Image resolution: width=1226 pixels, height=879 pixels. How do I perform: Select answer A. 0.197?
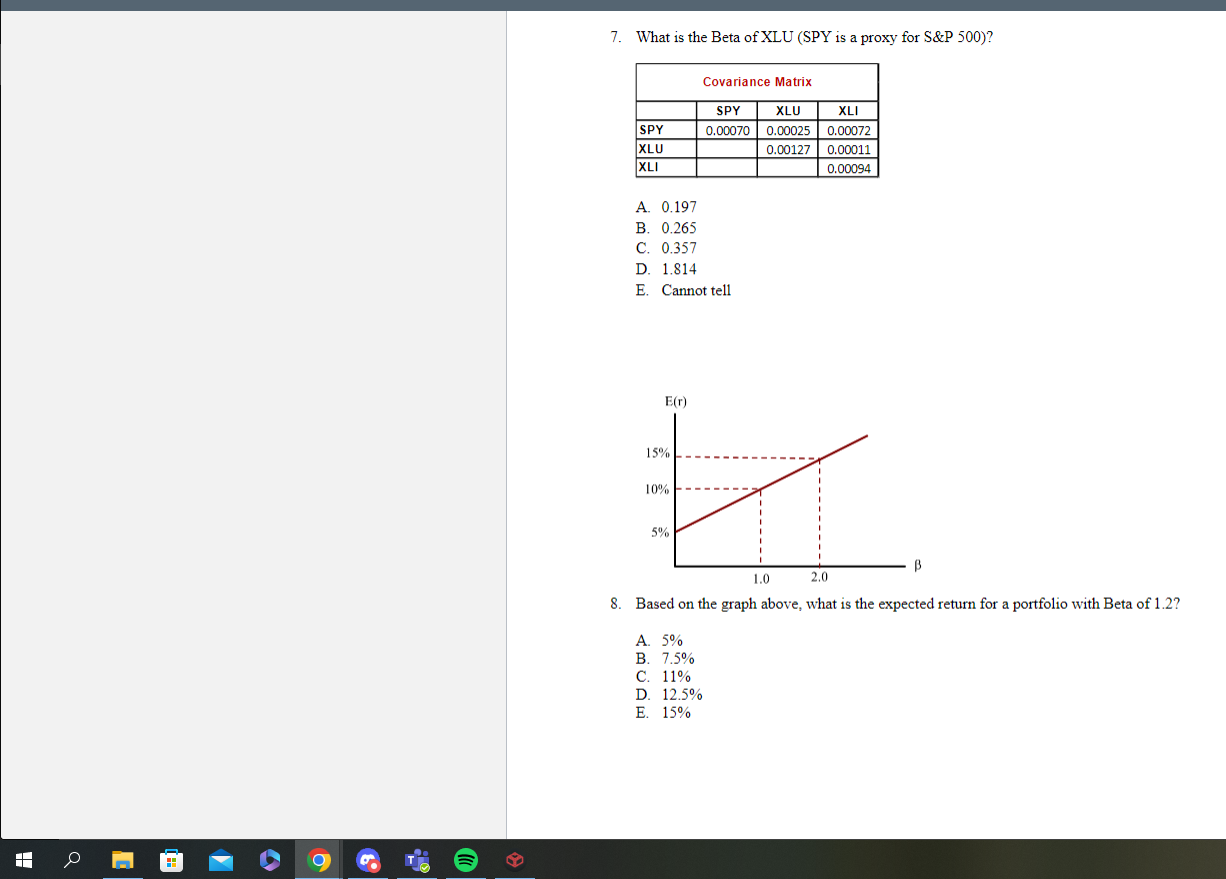(666, 207)
